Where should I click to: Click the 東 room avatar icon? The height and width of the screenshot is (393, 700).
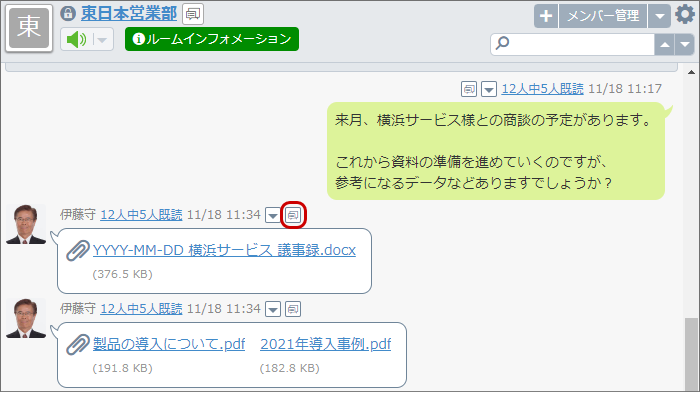(29, 28)
